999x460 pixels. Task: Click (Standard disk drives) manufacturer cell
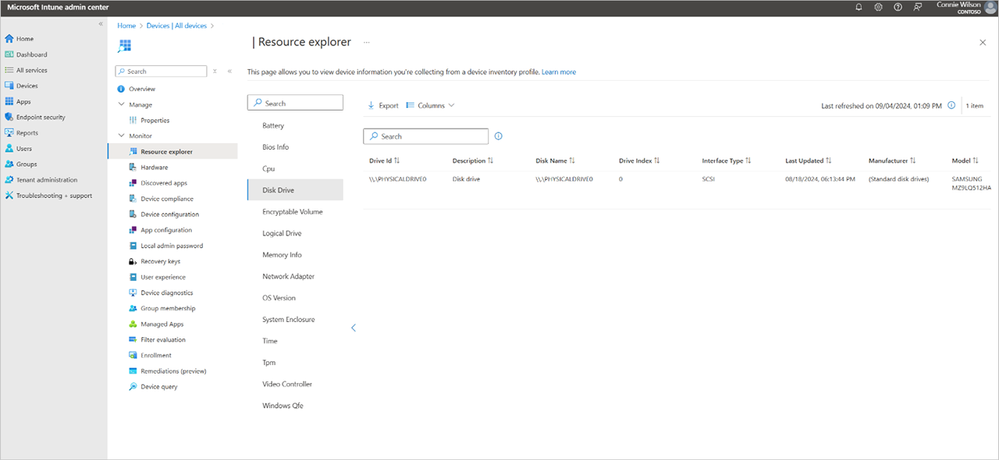click(x=898, y=180)
